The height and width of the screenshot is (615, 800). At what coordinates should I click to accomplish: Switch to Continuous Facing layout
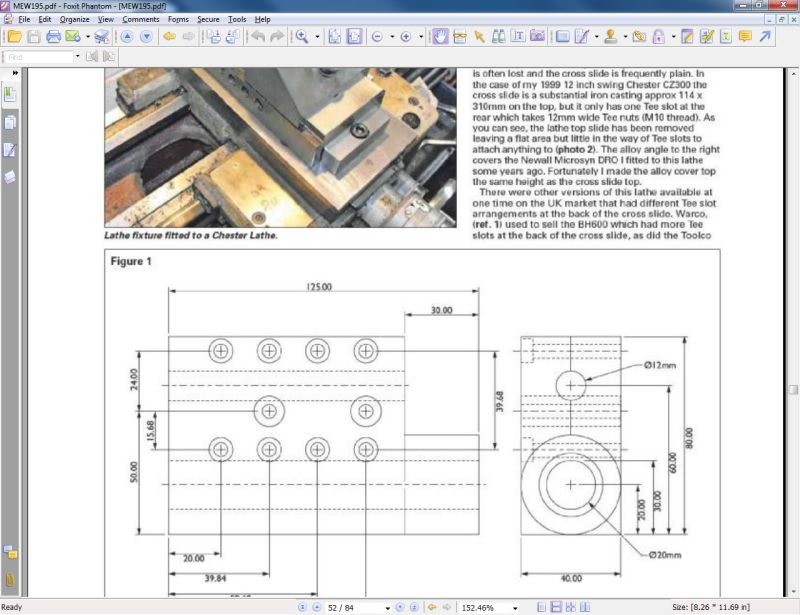tap(570, 607)
